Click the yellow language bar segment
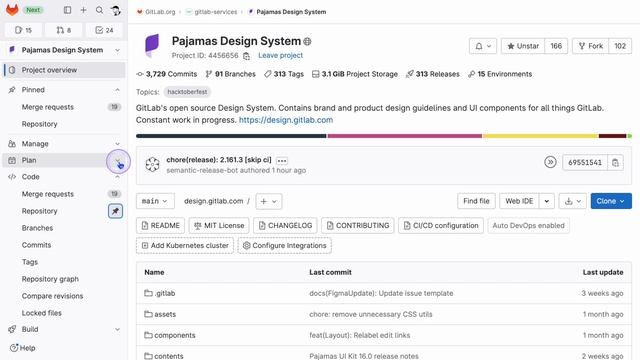Screen dimensions: 640x360 [540, 136]
